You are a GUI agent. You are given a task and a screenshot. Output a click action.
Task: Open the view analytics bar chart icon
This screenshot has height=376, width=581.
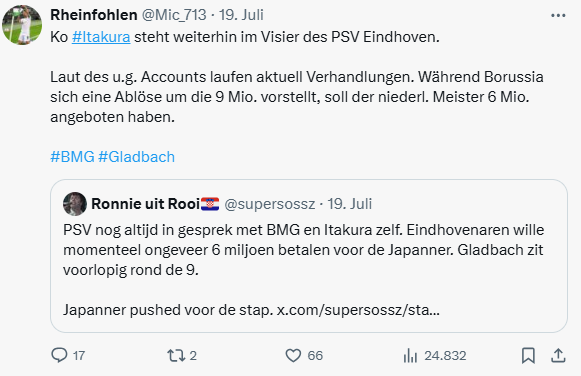(410, 356)
